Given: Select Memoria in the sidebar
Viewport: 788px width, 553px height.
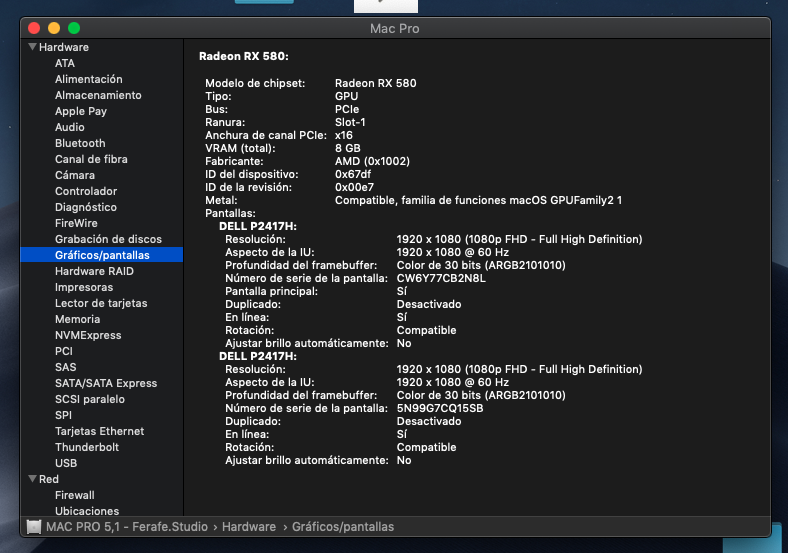Looking at the screenshot, I should [x=77, y=319].
